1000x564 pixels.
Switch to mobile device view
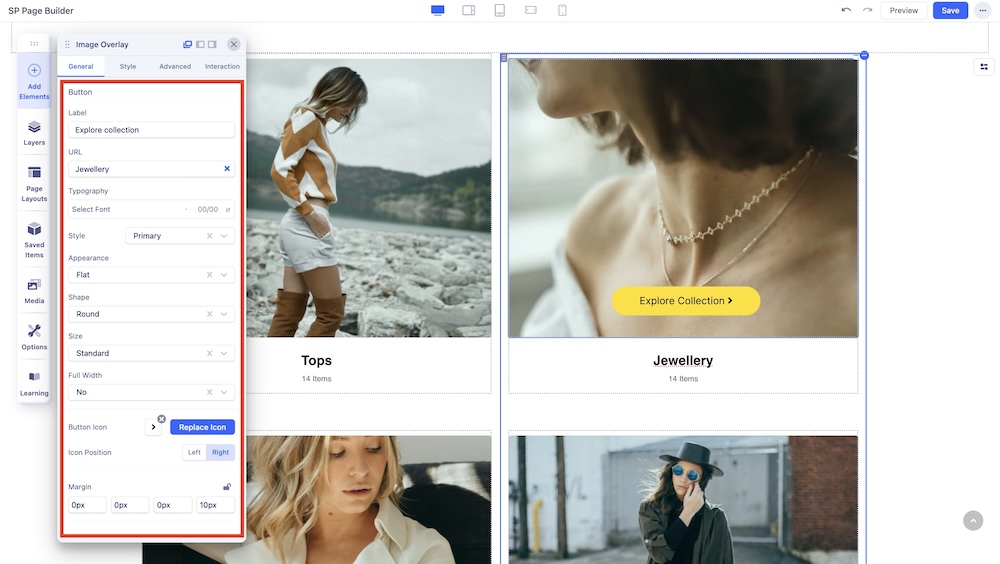(x=562, y=10)
